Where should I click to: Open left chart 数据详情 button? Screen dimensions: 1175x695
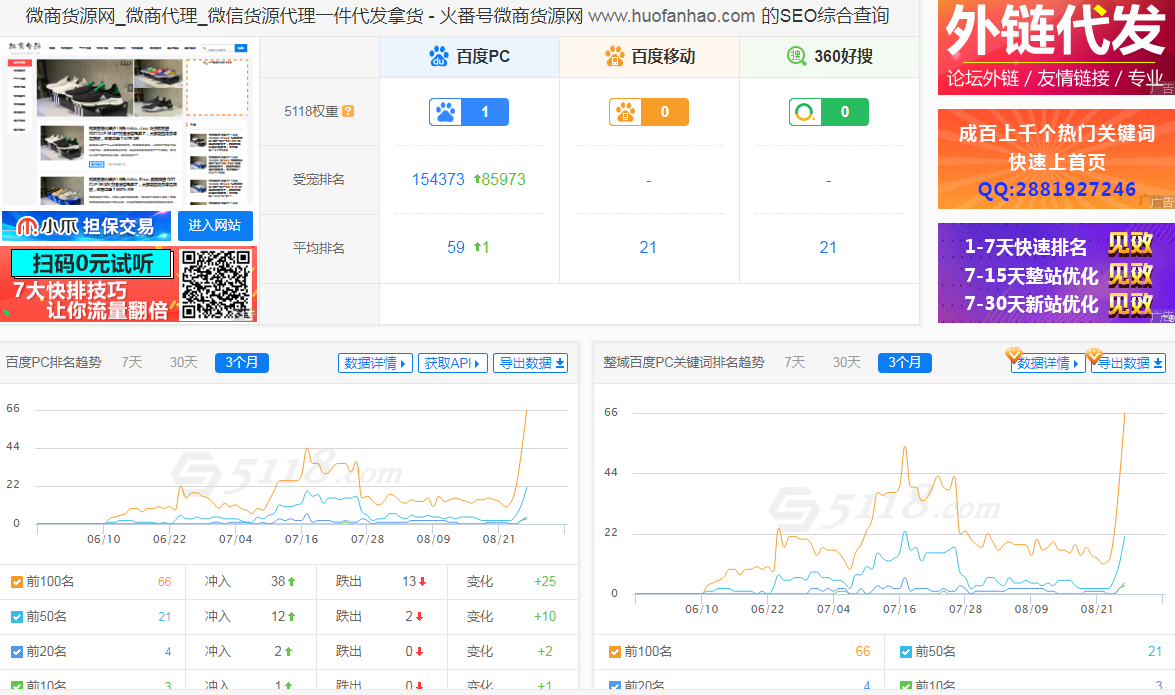(x=375, y=363)
